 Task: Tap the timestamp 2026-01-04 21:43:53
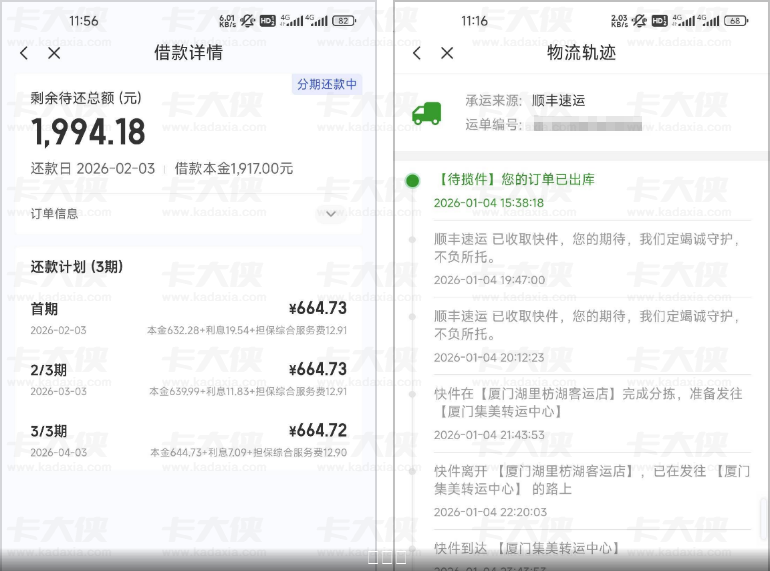489,435
